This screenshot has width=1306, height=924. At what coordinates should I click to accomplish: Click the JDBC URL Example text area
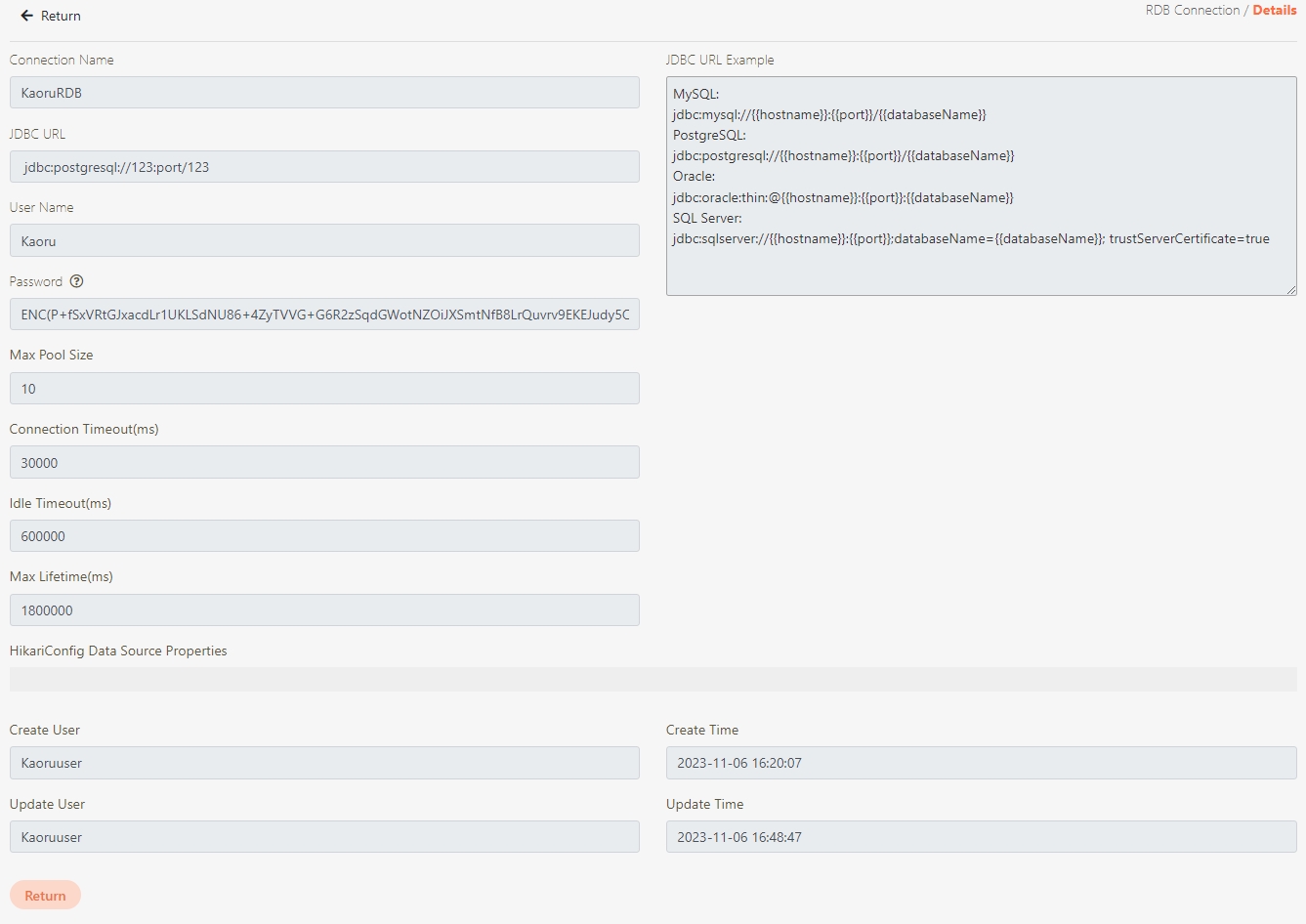981,186
